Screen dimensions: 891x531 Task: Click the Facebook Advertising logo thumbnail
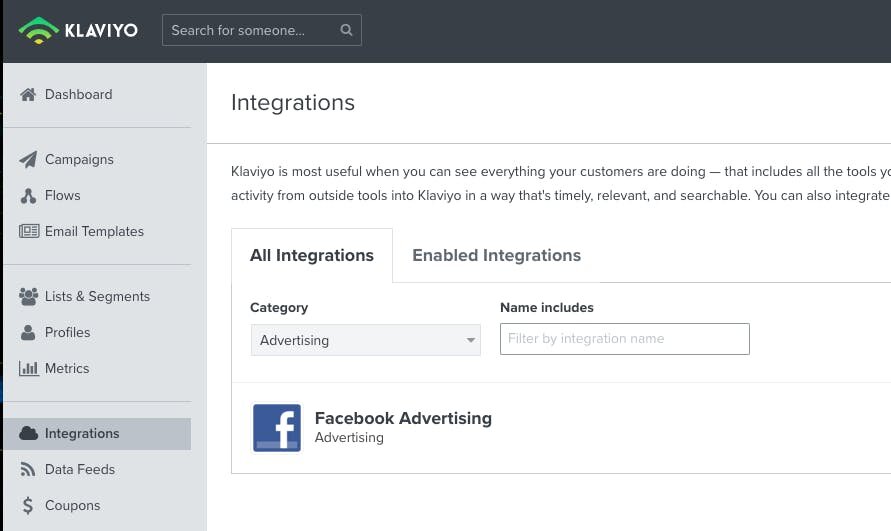pyautogui.click(x=277, y=428)
